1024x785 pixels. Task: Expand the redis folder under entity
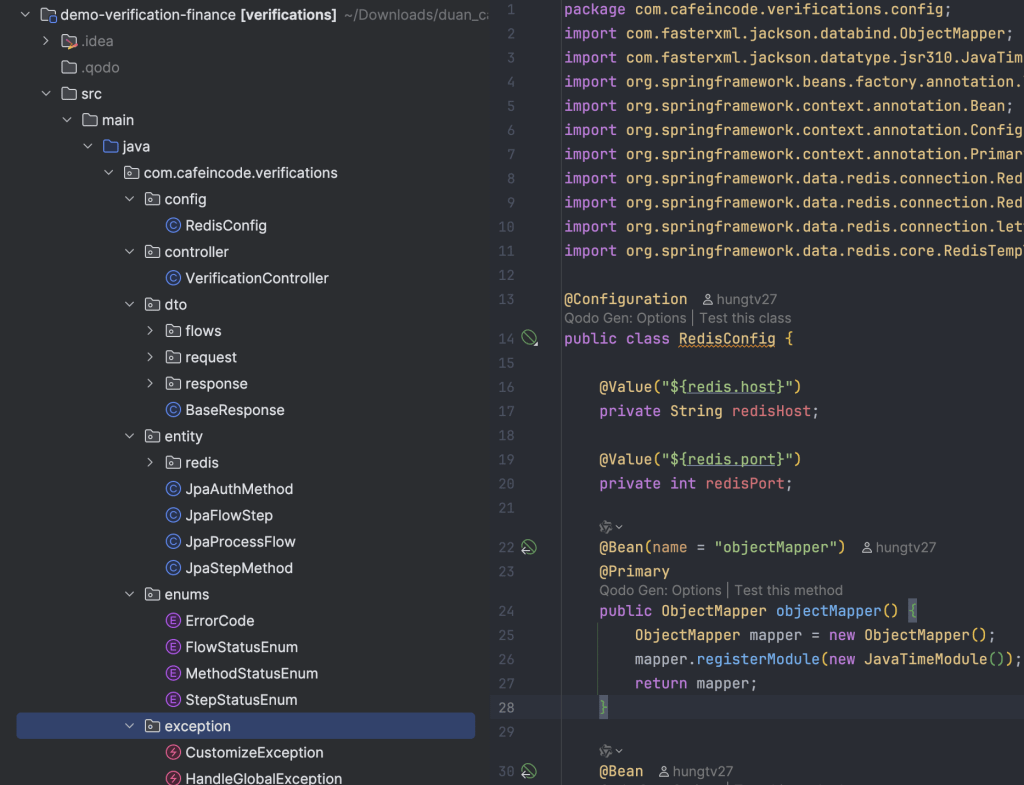(150, 462)
